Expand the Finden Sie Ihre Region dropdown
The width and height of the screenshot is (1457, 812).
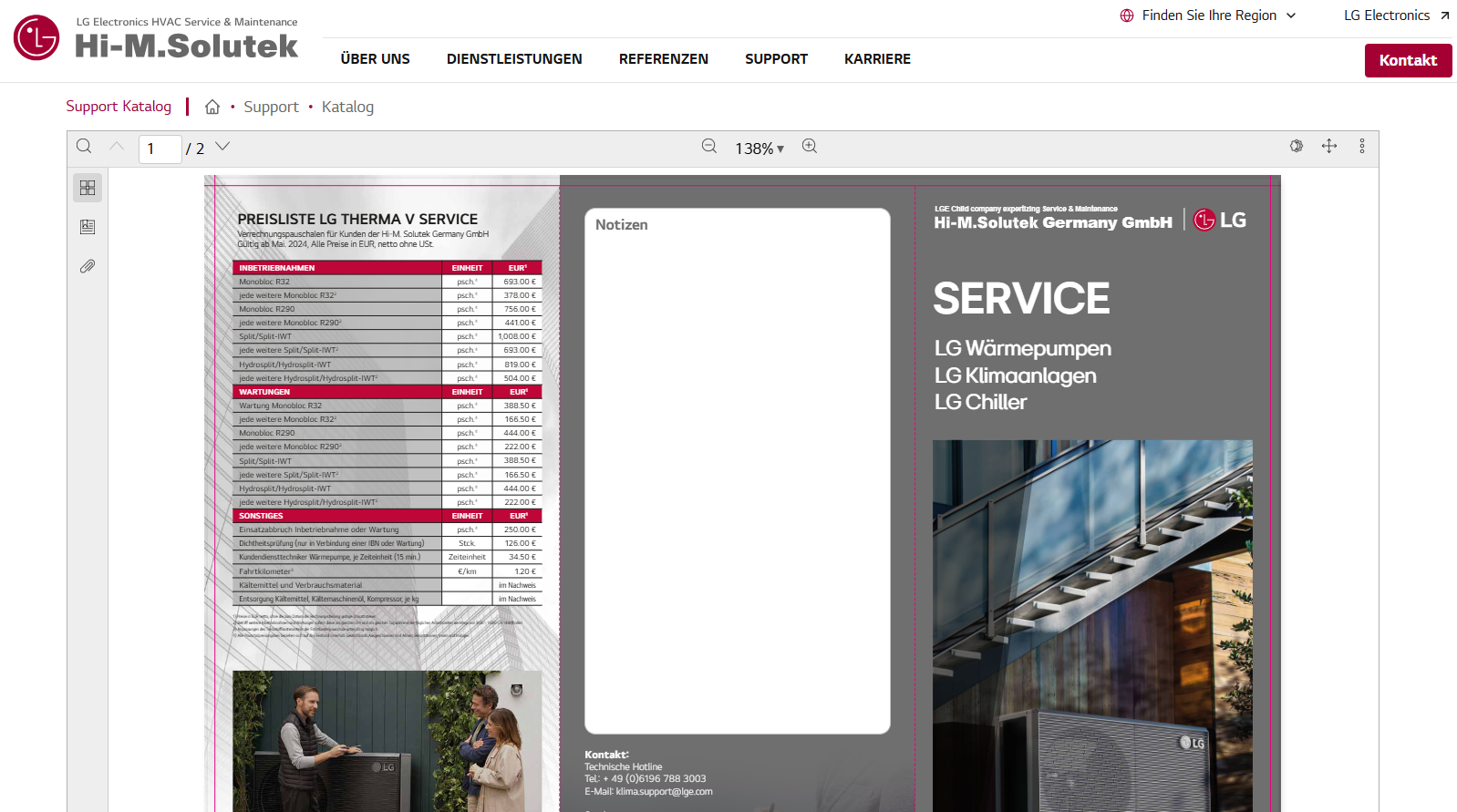pyautogui.click(x=1208, y=15)
